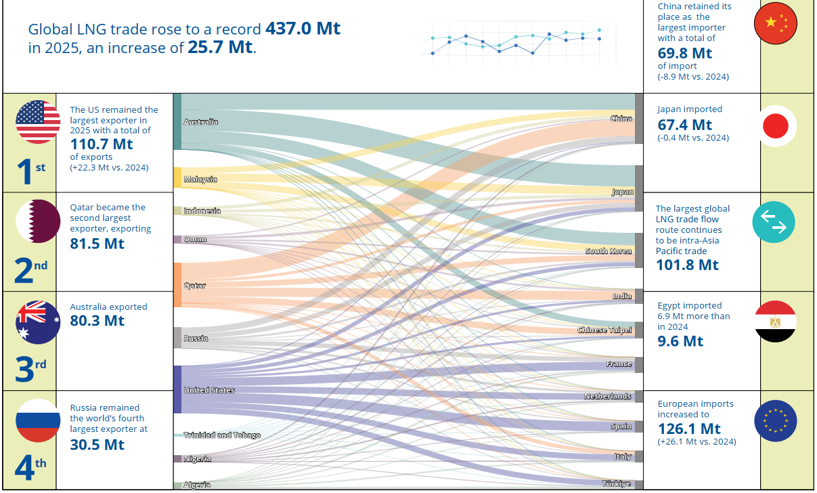
Task: Click the Russia flag icon
Action: (38, 421)
